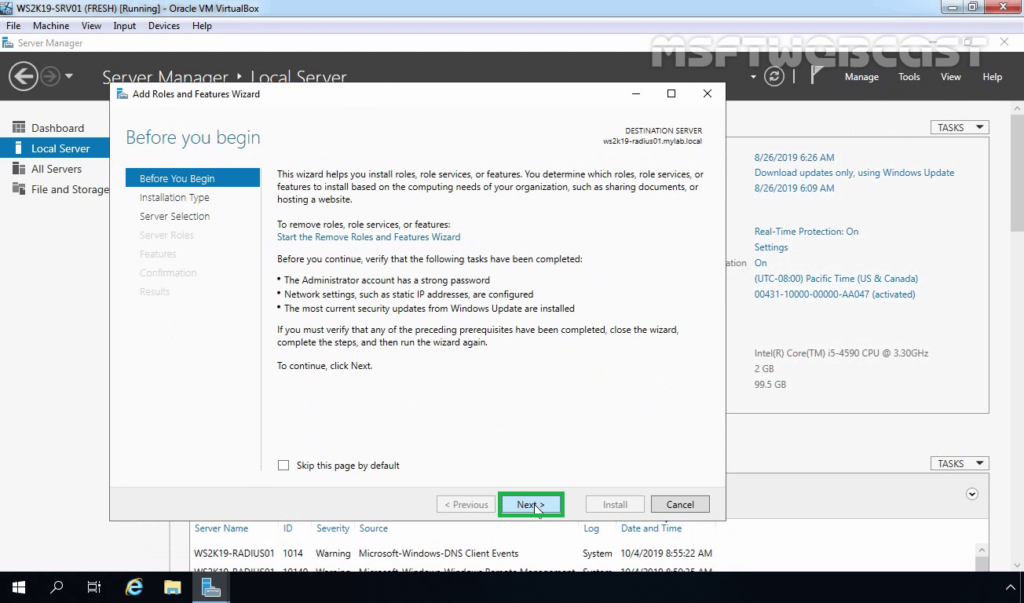This screenshot has width=1024, height=603.
Task: Sort events by Date and Time column
Action: [651, 528]
